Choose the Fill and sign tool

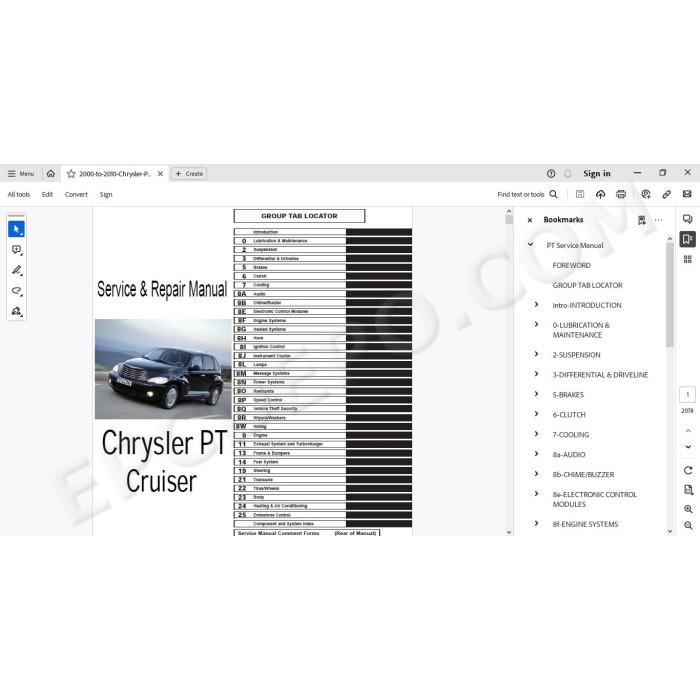(17, 311)
